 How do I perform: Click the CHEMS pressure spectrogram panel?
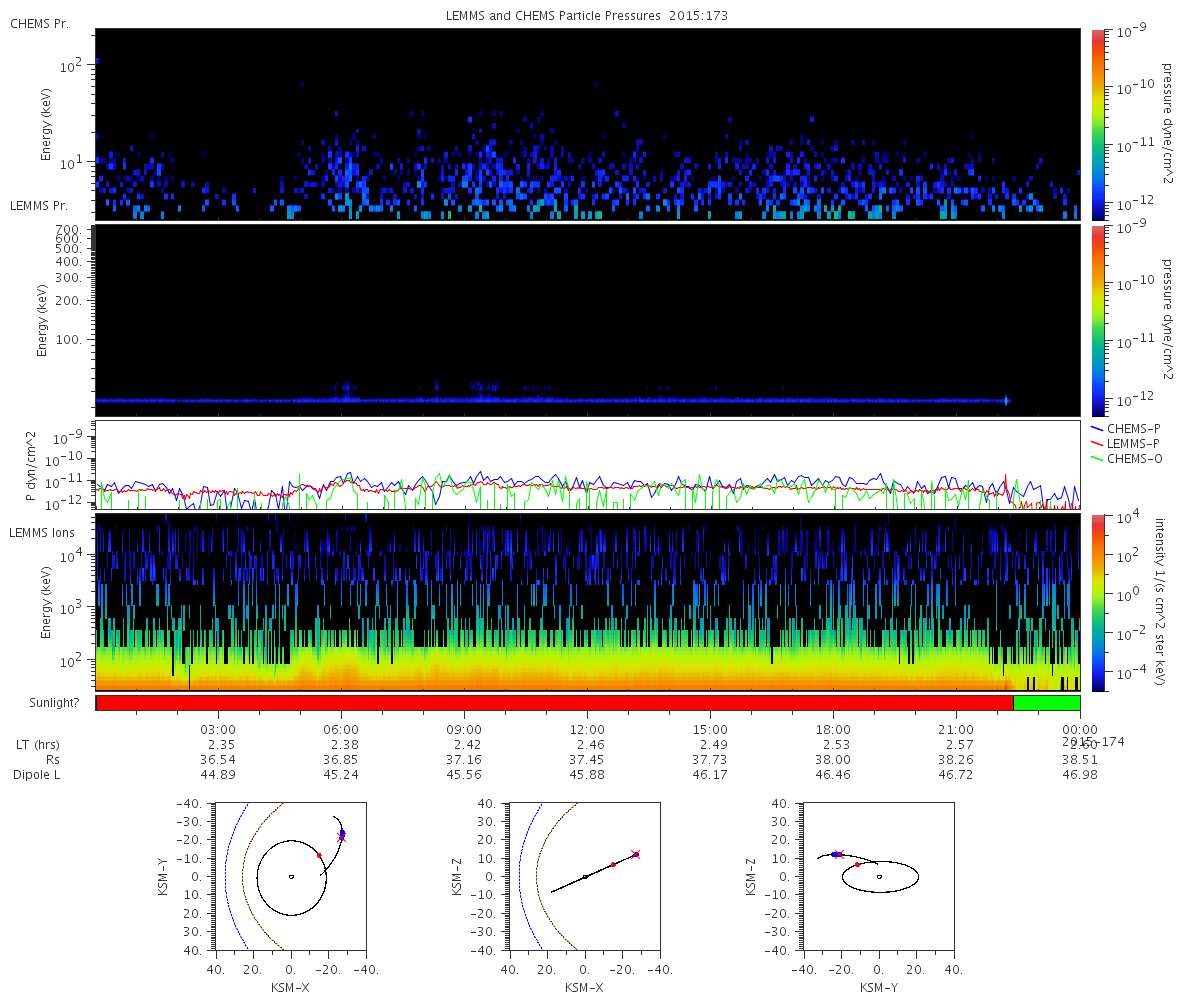click(587, 124)
